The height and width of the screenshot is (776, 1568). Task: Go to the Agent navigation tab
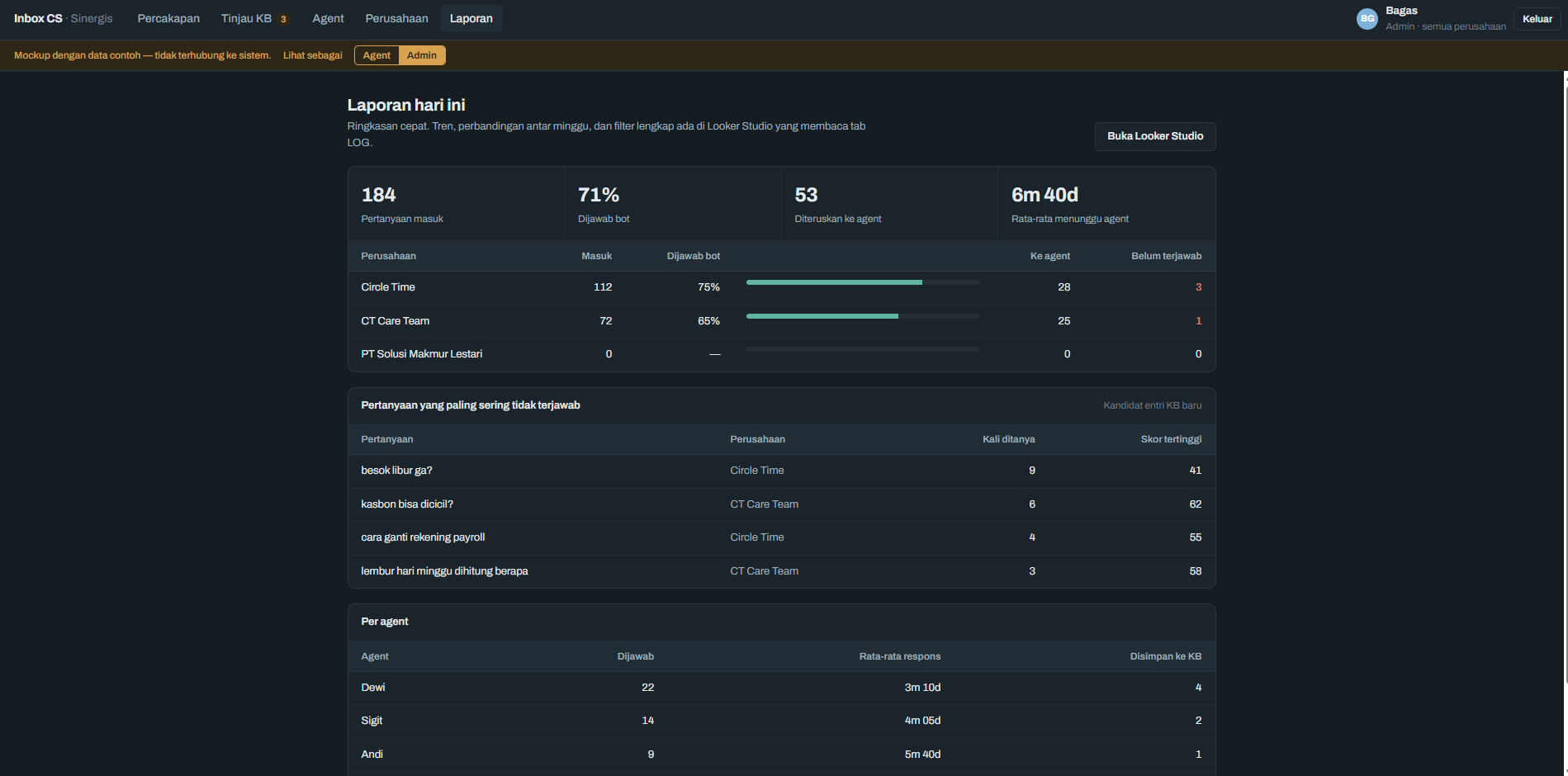tap(328, 18)
